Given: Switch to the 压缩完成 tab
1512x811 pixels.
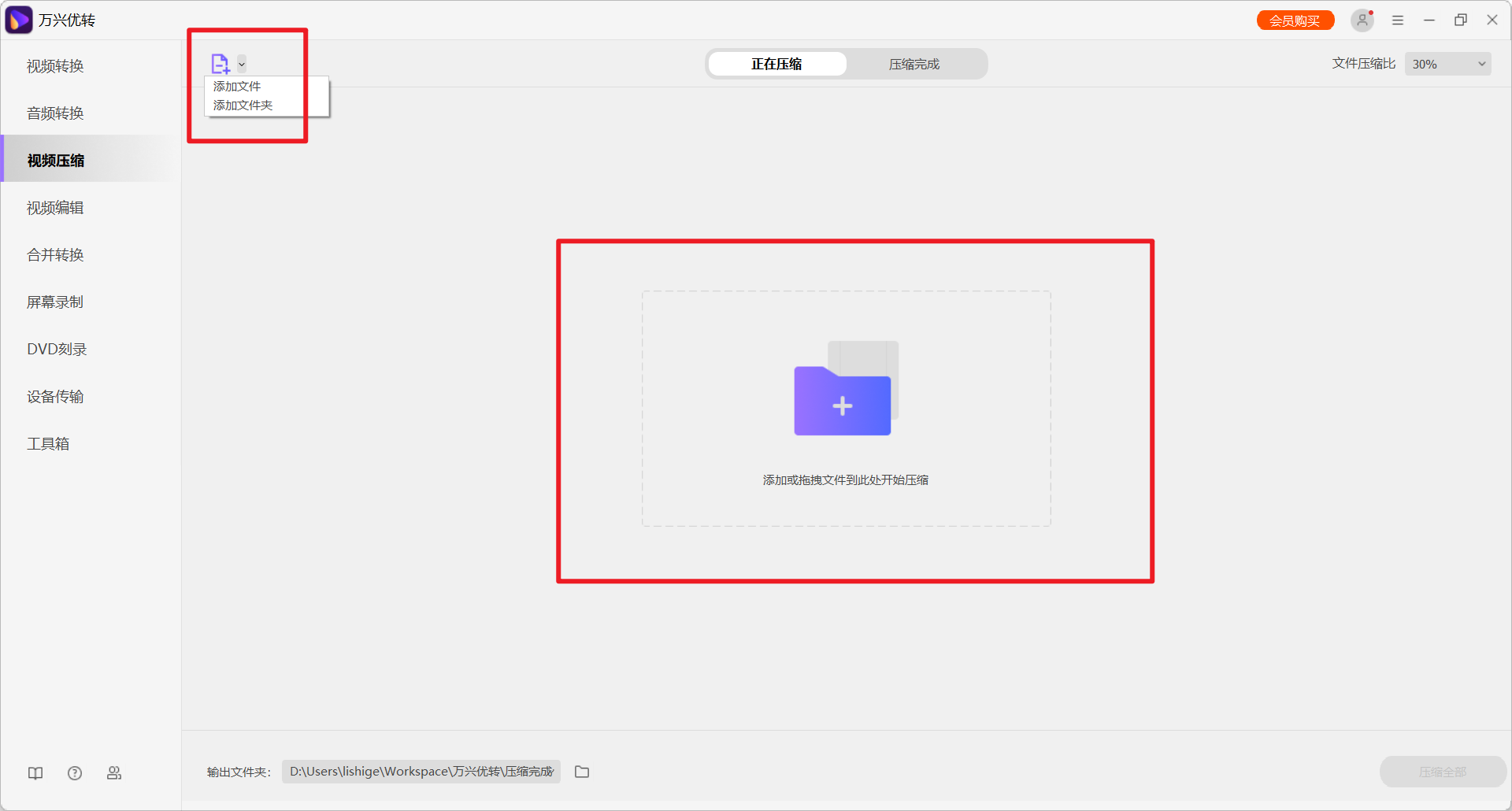Looking at the screenshot, I should tap(914, 65).
